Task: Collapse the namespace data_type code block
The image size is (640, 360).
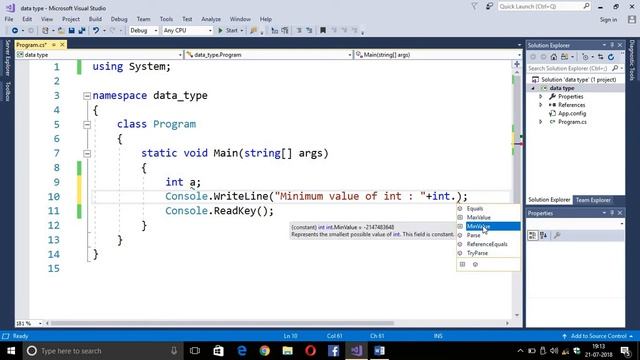Action: coord(87,96)
